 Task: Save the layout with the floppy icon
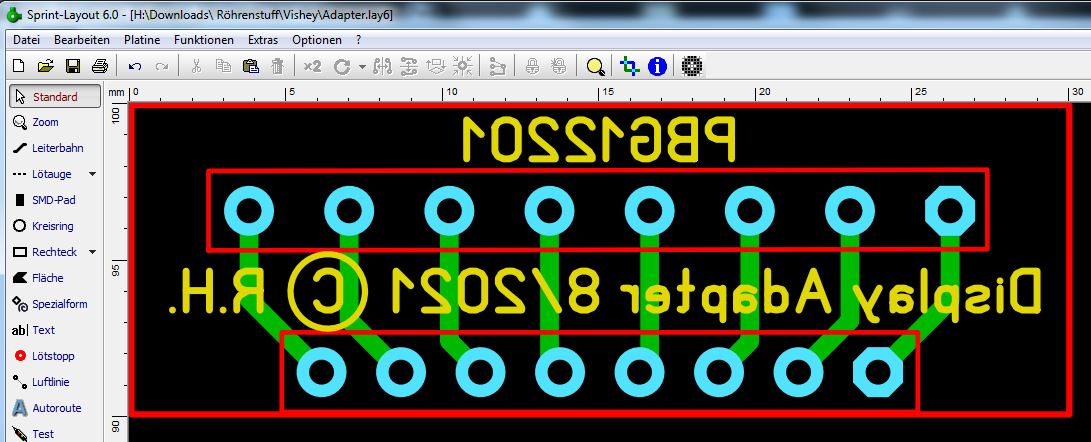tap(72, 67)
